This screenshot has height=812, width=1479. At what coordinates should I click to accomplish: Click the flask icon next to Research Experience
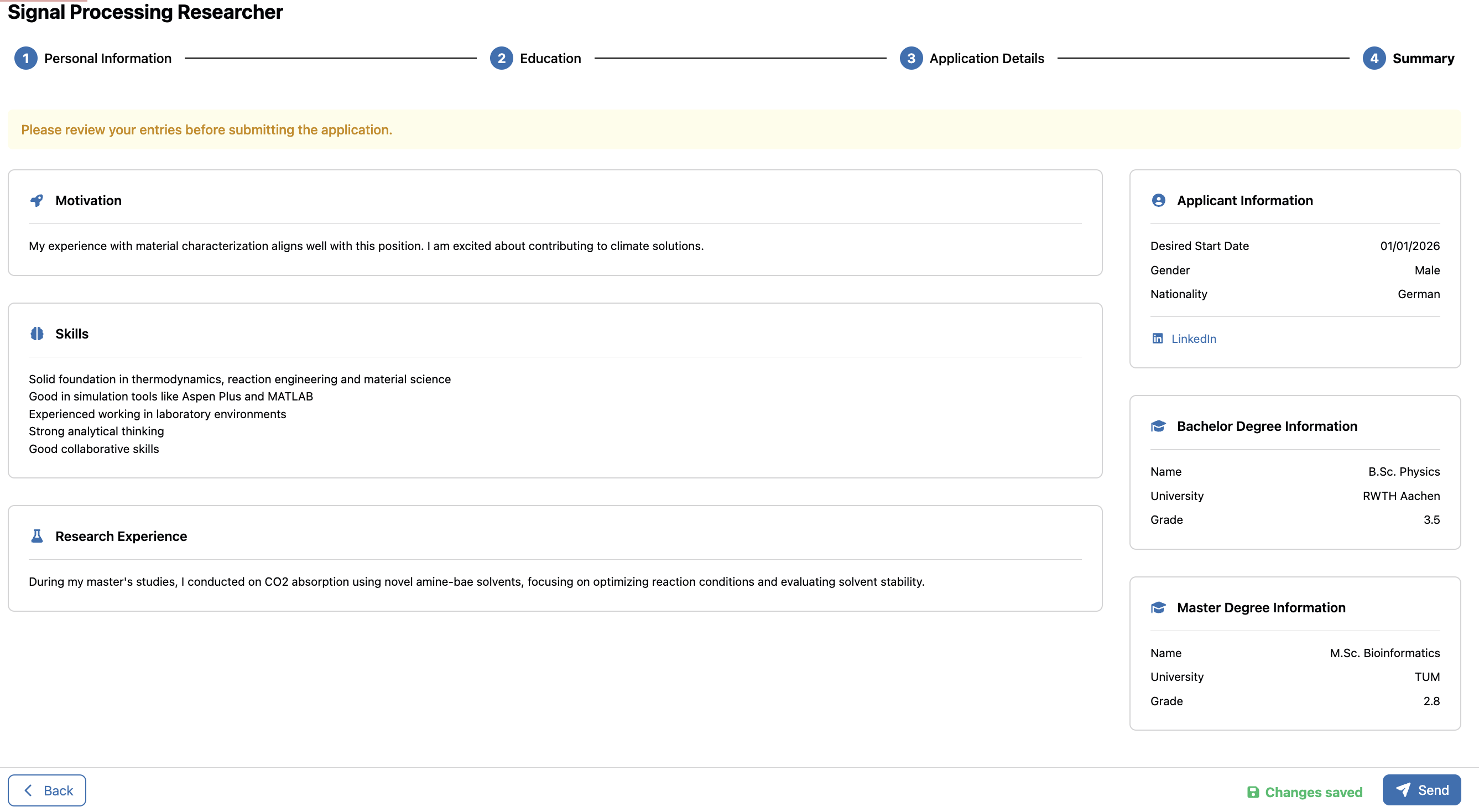click(37, 535)
